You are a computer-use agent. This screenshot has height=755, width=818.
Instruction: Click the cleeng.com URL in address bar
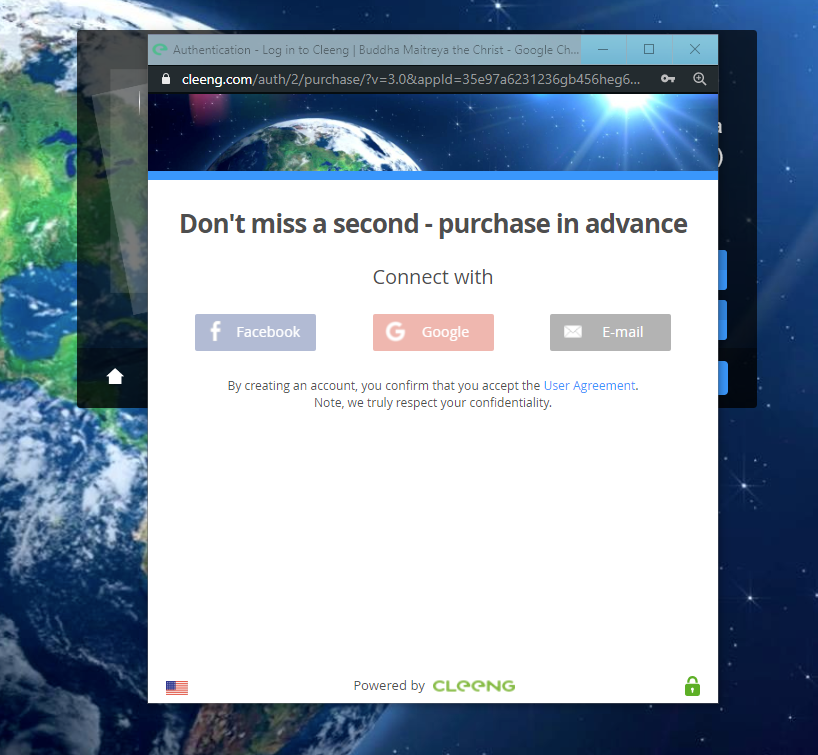point(411,79)
